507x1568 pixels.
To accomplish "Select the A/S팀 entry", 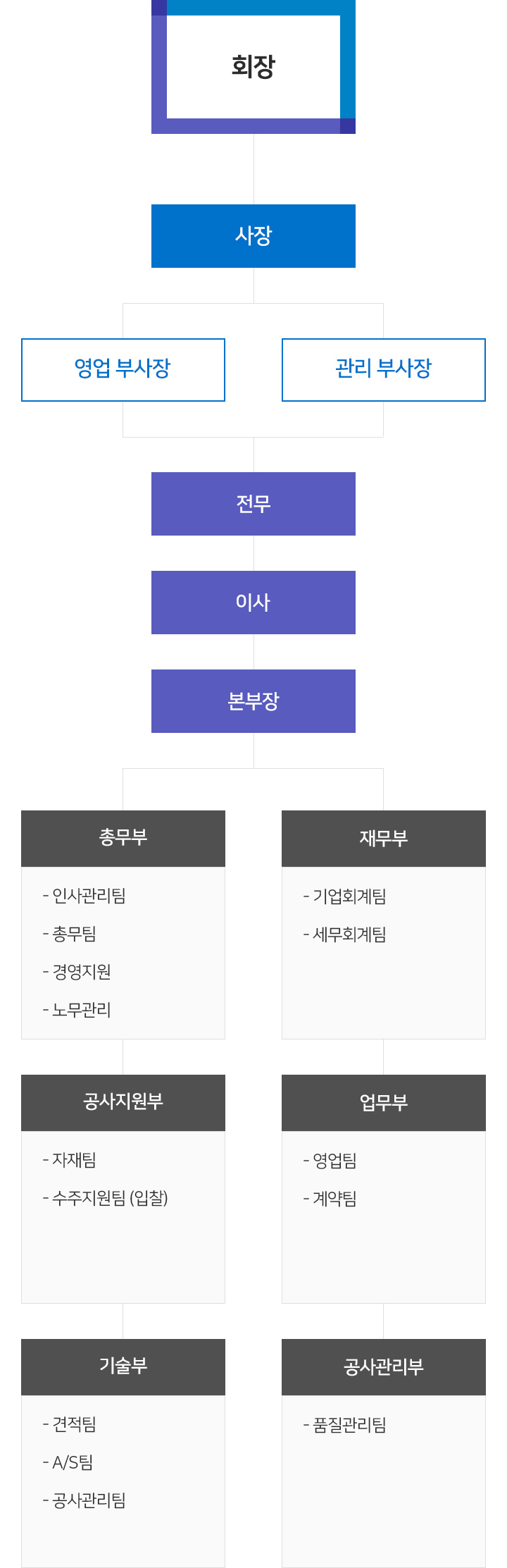I will click(x=73, y=1462).
